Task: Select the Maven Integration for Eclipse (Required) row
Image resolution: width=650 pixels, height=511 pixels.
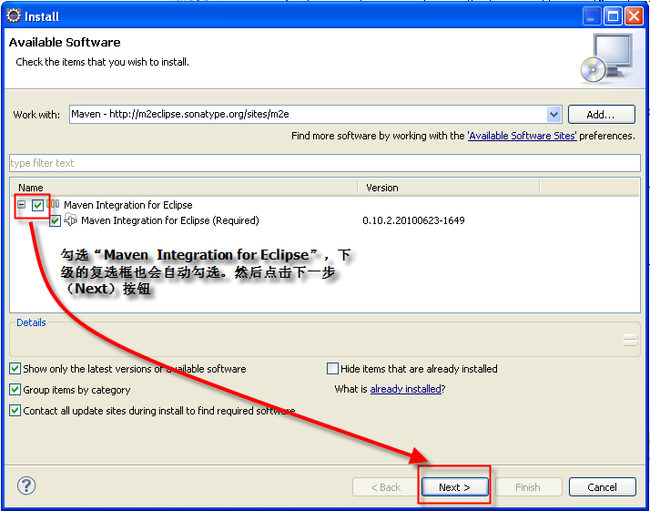Action: pos(325,220)
